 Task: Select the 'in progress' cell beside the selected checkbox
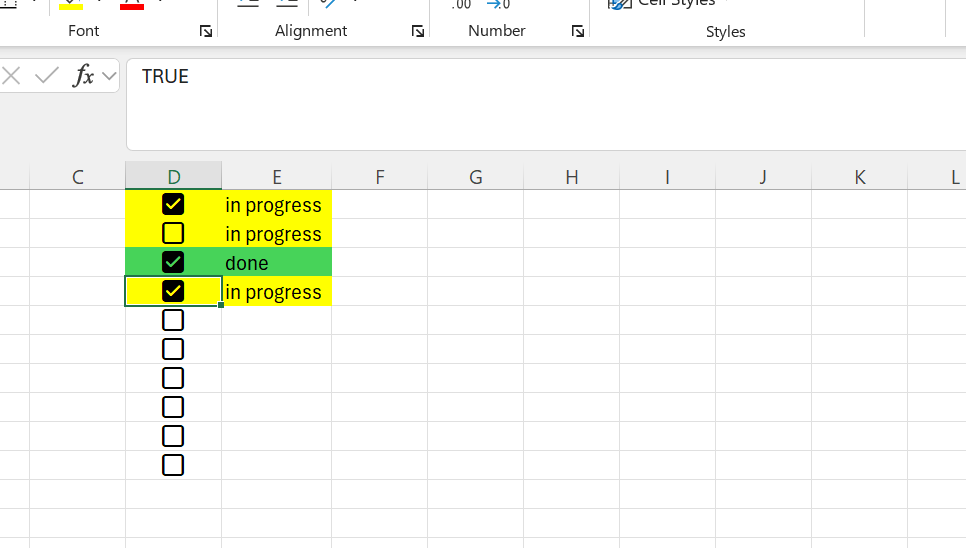pos(277,291)
